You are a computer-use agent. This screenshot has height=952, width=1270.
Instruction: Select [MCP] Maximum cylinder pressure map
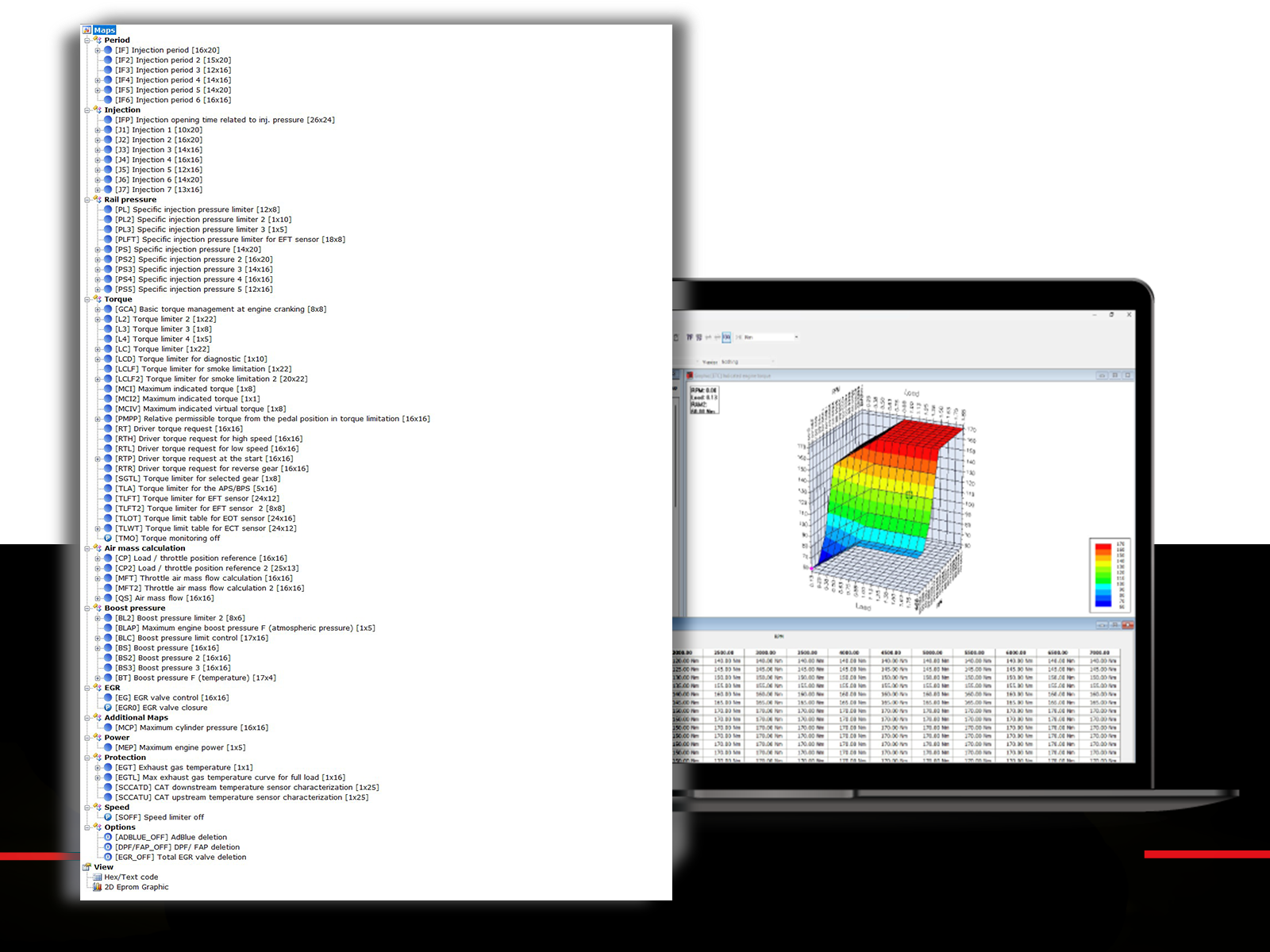coord(191,727)
